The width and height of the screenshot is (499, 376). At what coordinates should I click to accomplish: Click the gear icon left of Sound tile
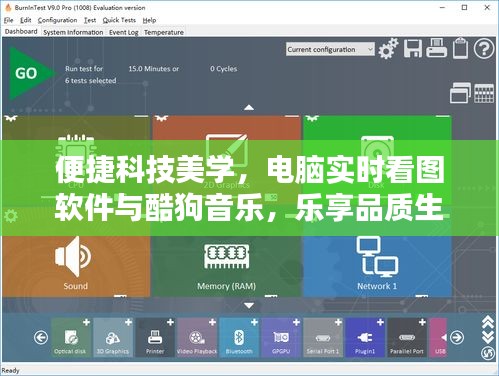click(11, 216)
